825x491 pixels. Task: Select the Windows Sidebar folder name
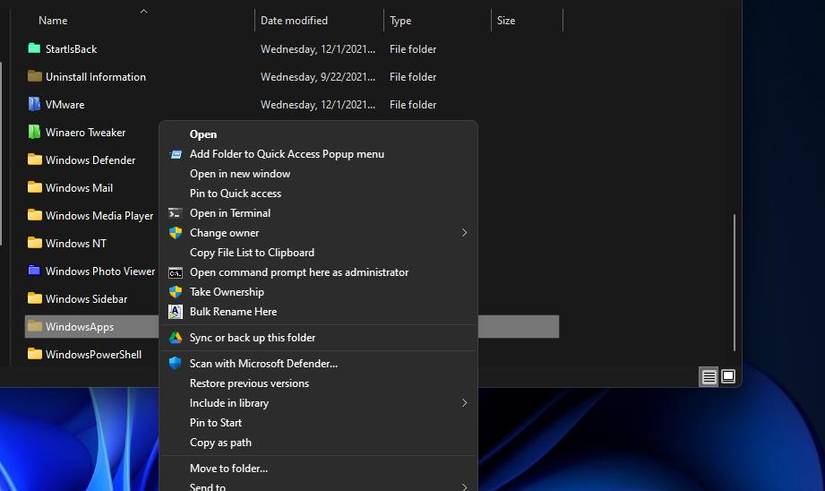click(86, 299)
